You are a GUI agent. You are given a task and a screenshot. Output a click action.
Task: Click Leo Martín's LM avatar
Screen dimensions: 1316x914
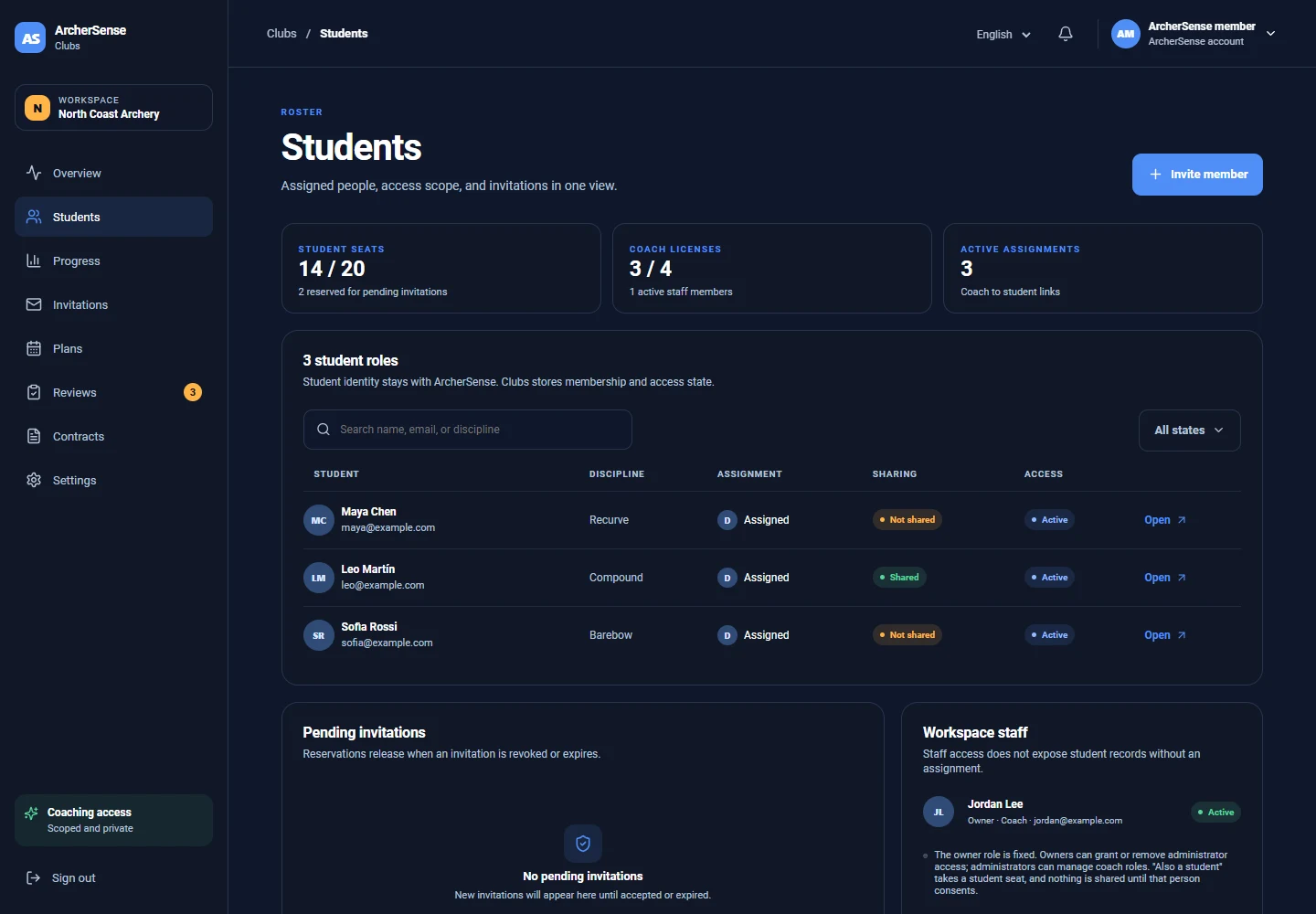point(319,578)
